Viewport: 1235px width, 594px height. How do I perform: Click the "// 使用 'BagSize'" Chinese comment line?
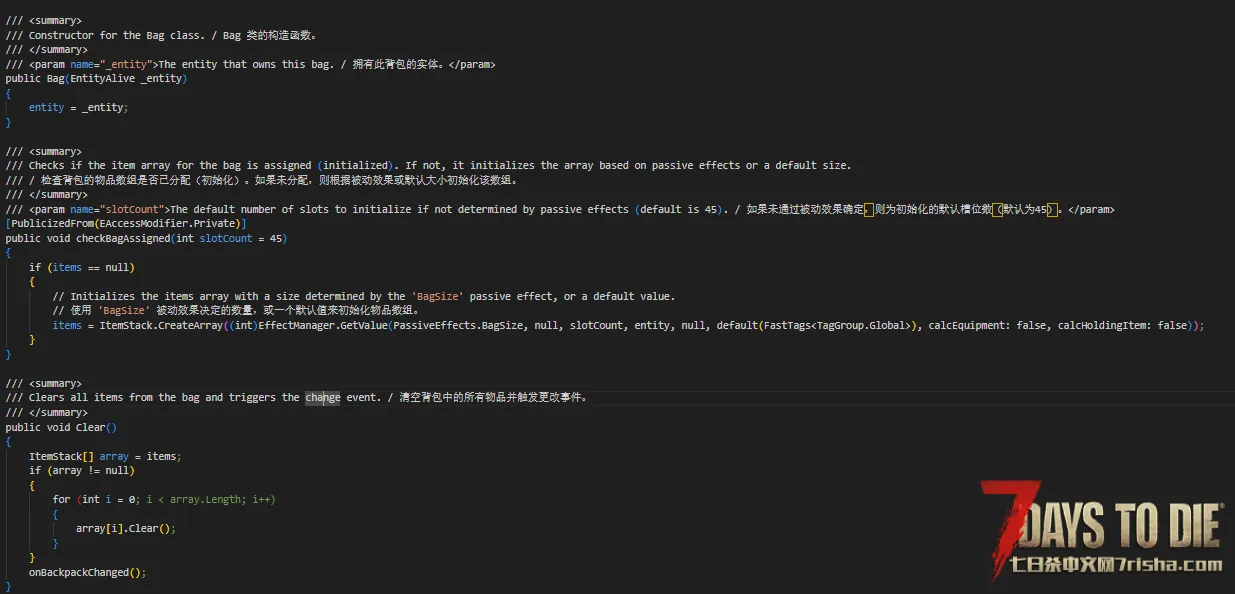pos(236,310)
